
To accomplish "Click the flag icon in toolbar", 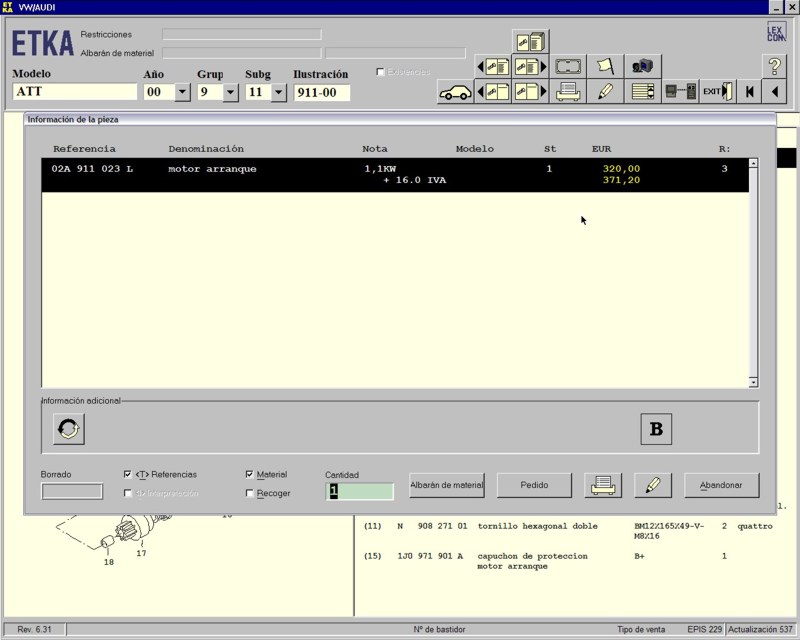I will click(605, 66).
